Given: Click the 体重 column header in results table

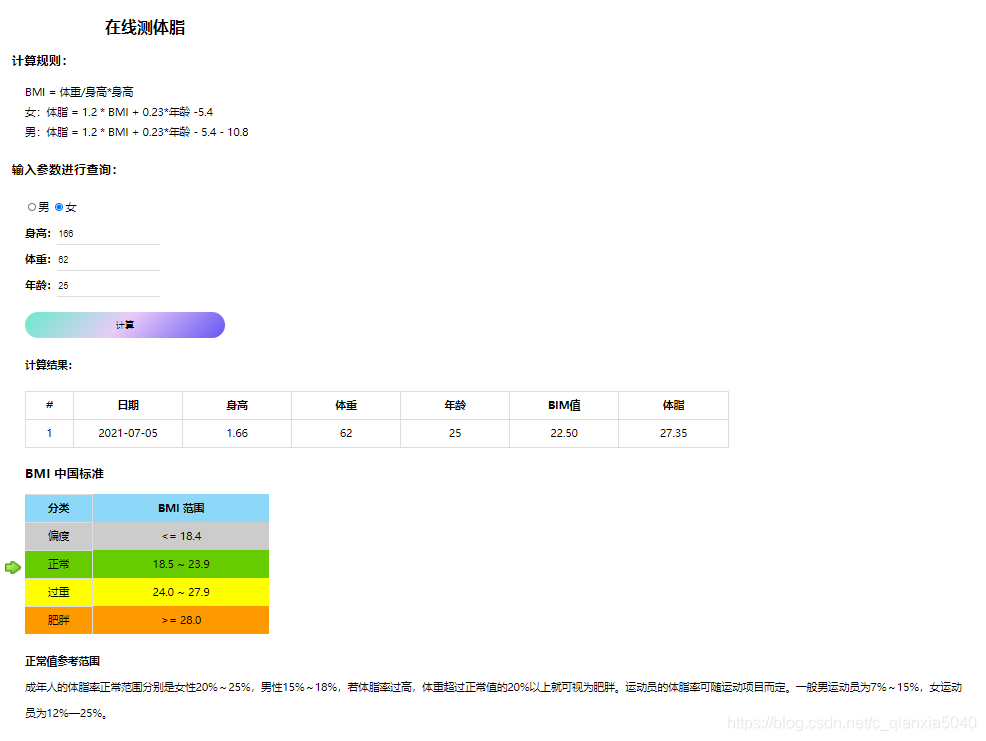Looking at the screenshot, I should (346, 405).
